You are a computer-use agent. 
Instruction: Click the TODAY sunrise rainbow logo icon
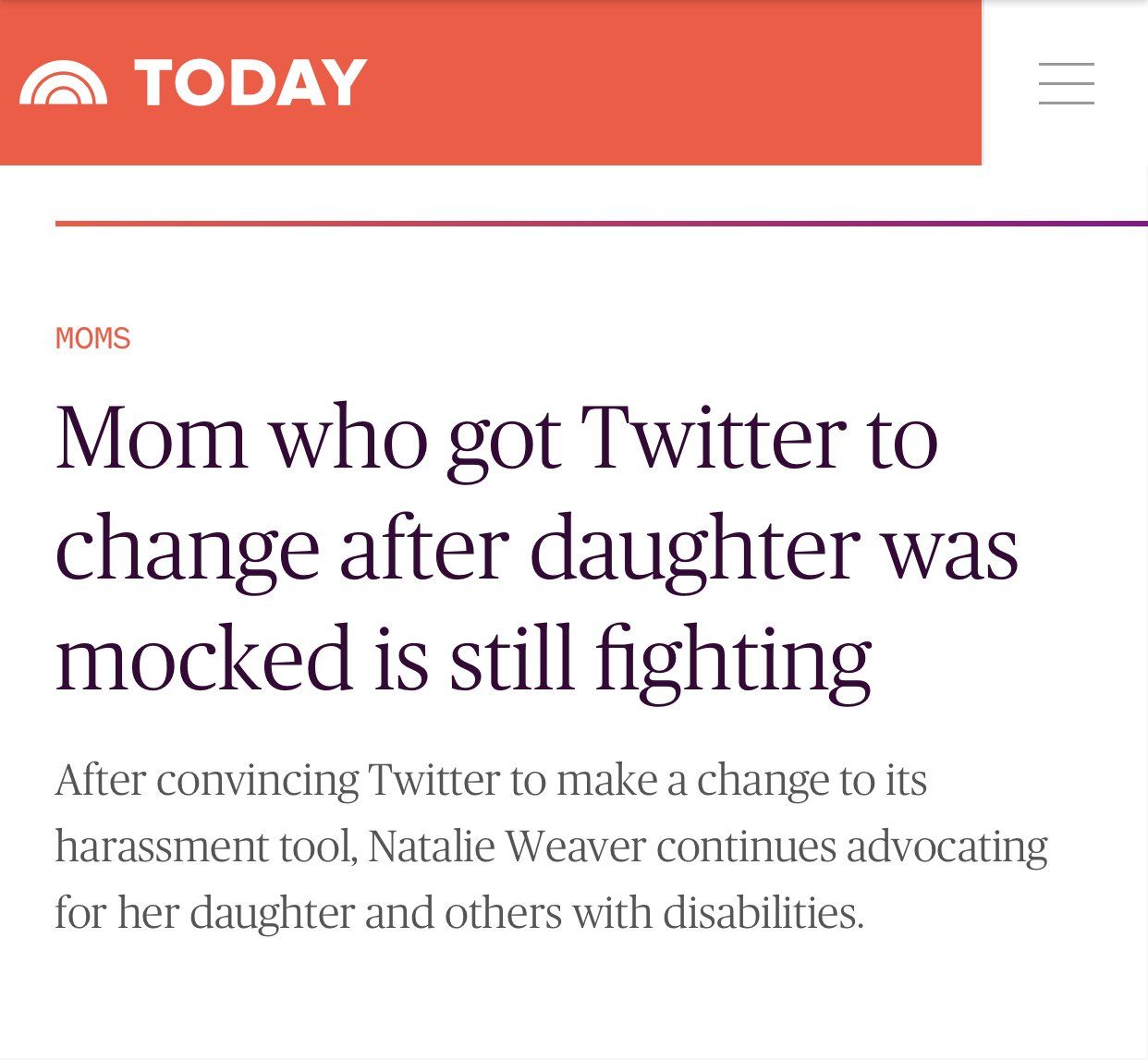pos(63,83)
